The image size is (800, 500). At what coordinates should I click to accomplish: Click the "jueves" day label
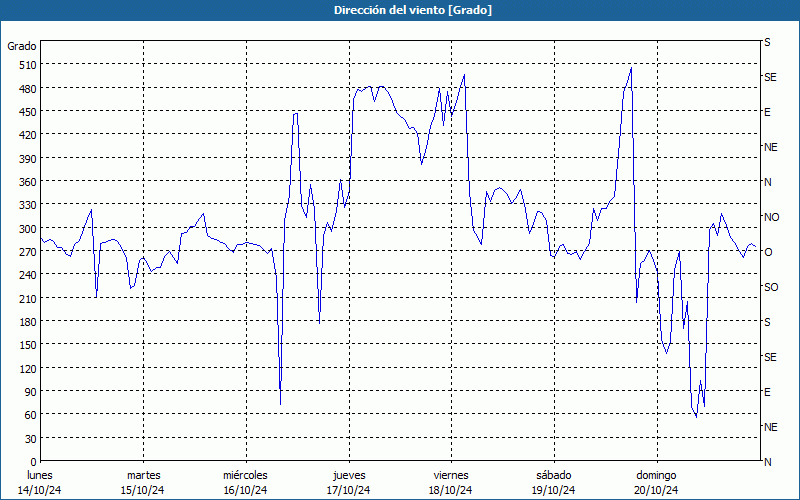pos(349,475)
